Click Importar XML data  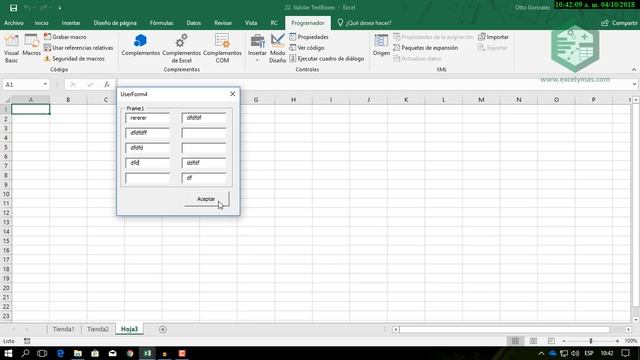tap(493, 37)
